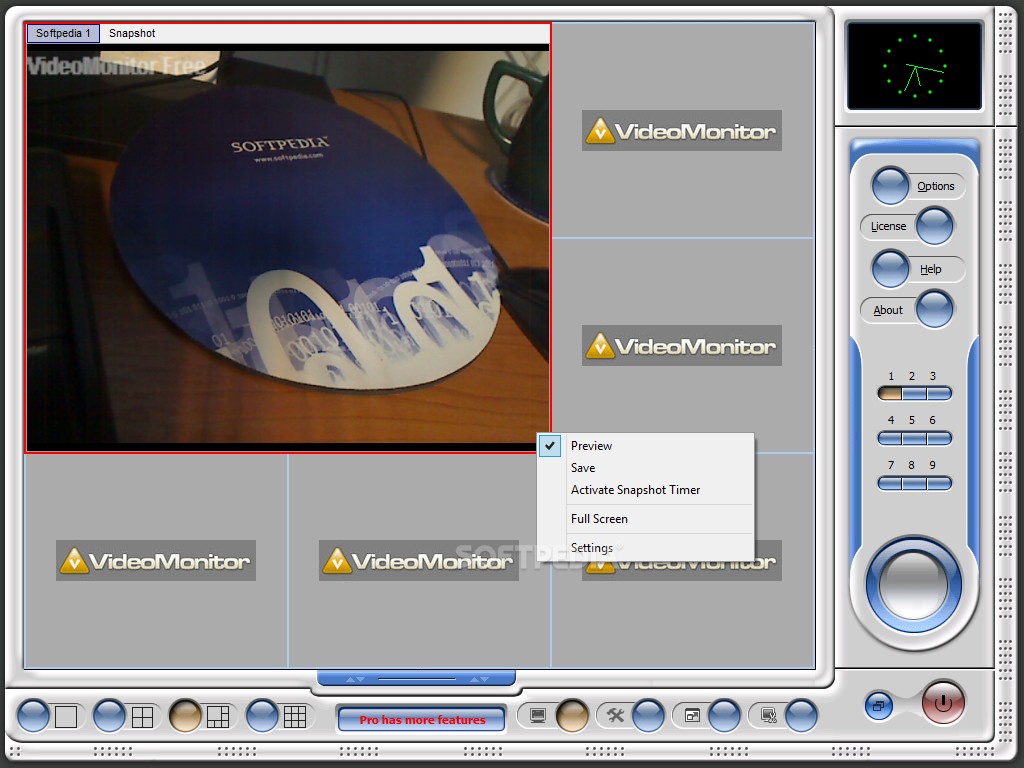This screenshot has height=768, width=1024.
Task: Open the Options button
Action: point(918,186)
